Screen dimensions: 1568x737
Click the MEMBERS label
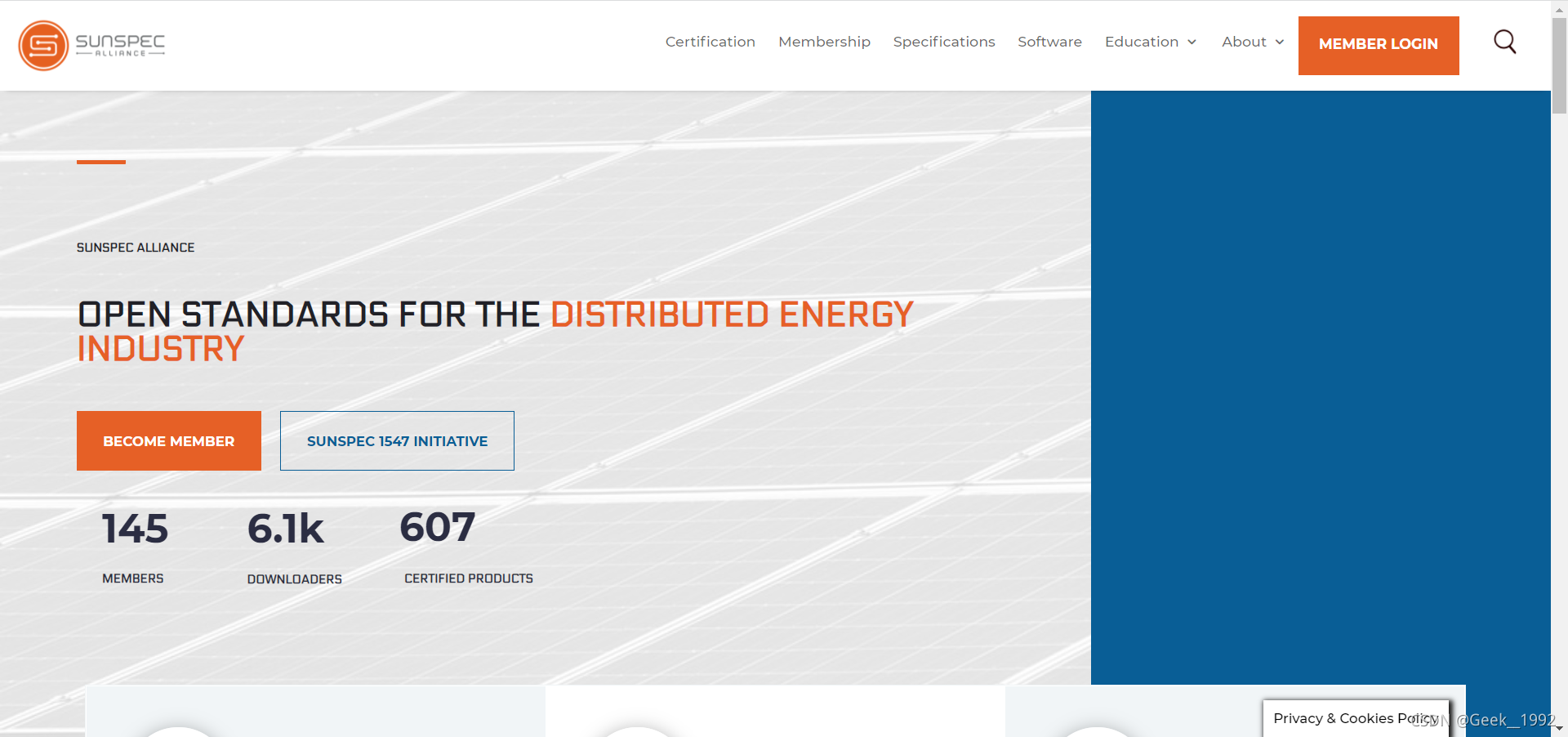click(133, 578)
